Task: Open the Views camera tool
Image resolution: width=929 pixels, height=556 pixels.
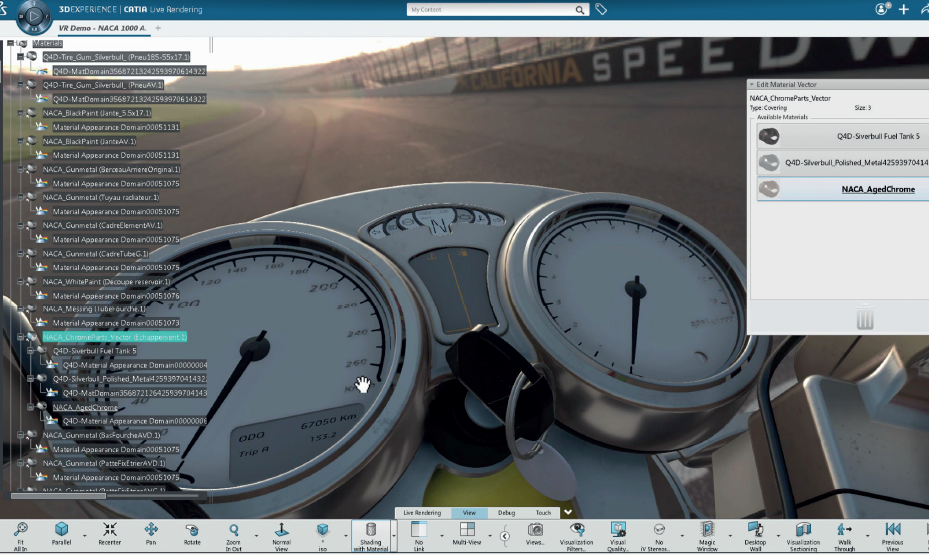Action: pos(535,534)
